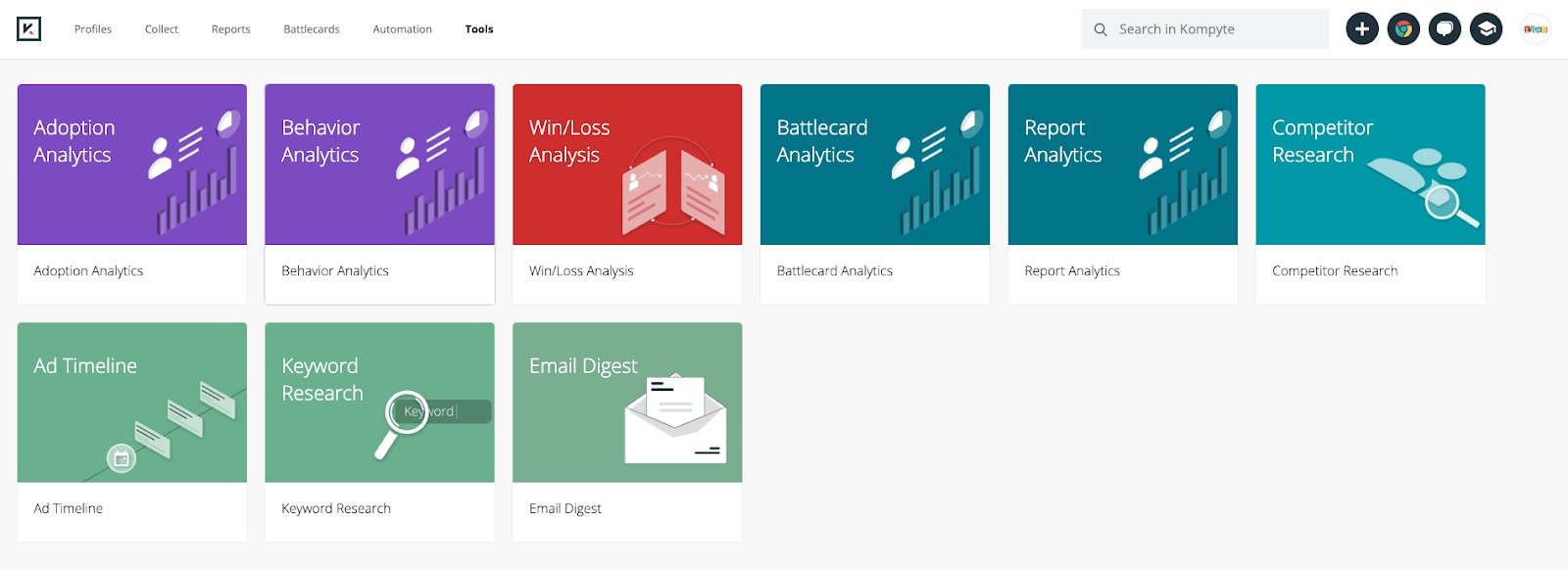Click the plus add button

click(1361, 29)
